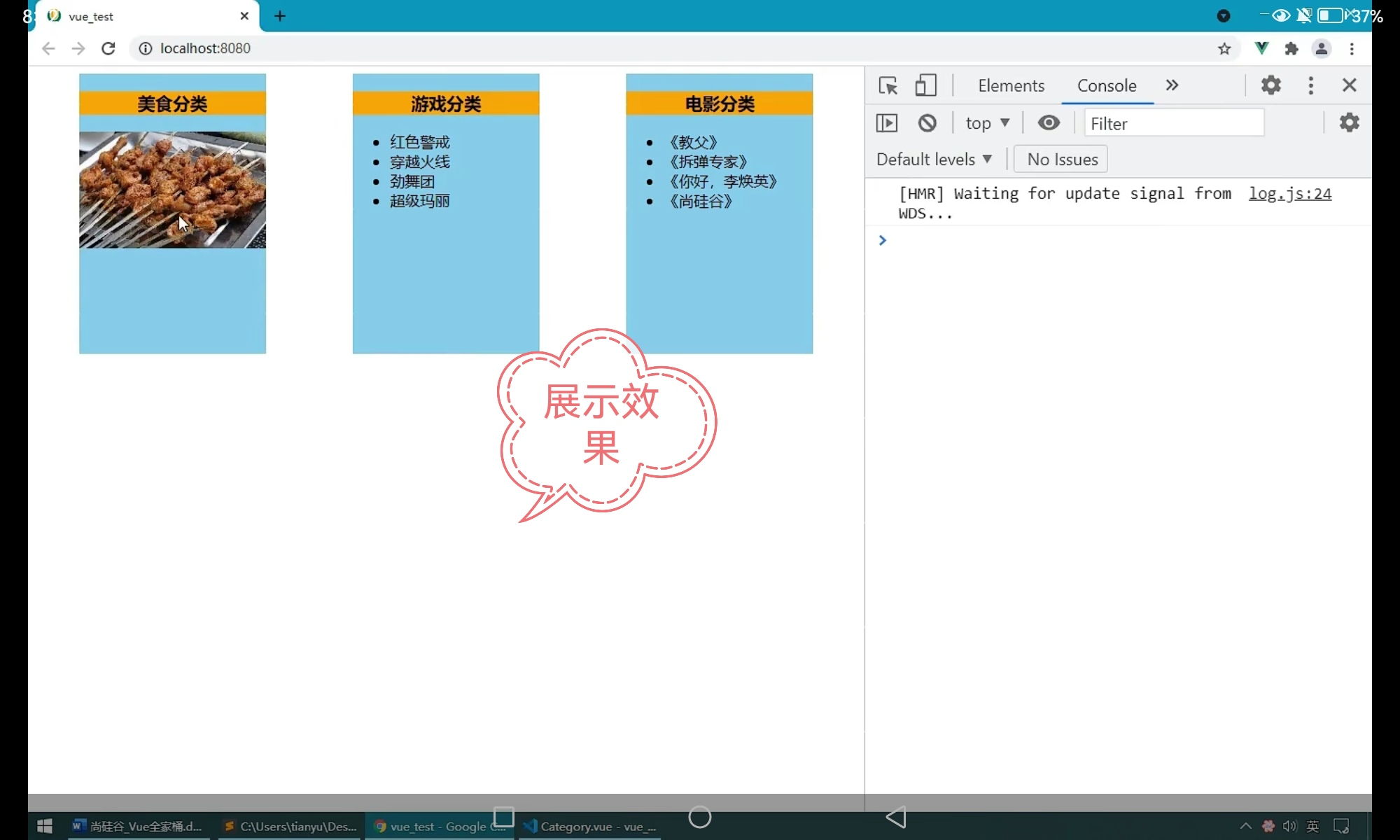Bookmark this page with star icon
Viewport: 1400px width, 840px height.
(x=1224, y=48)
